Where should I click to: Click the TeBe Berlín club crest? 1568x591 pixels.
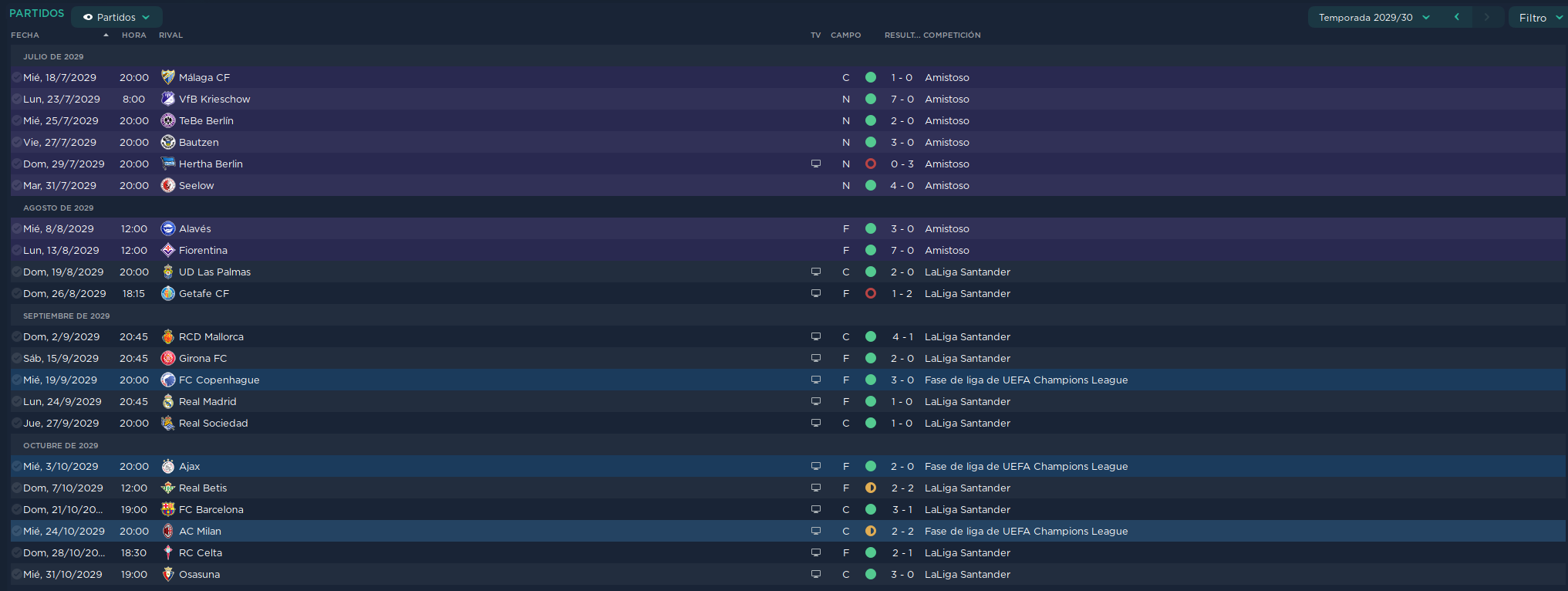[x=167, y=120]
